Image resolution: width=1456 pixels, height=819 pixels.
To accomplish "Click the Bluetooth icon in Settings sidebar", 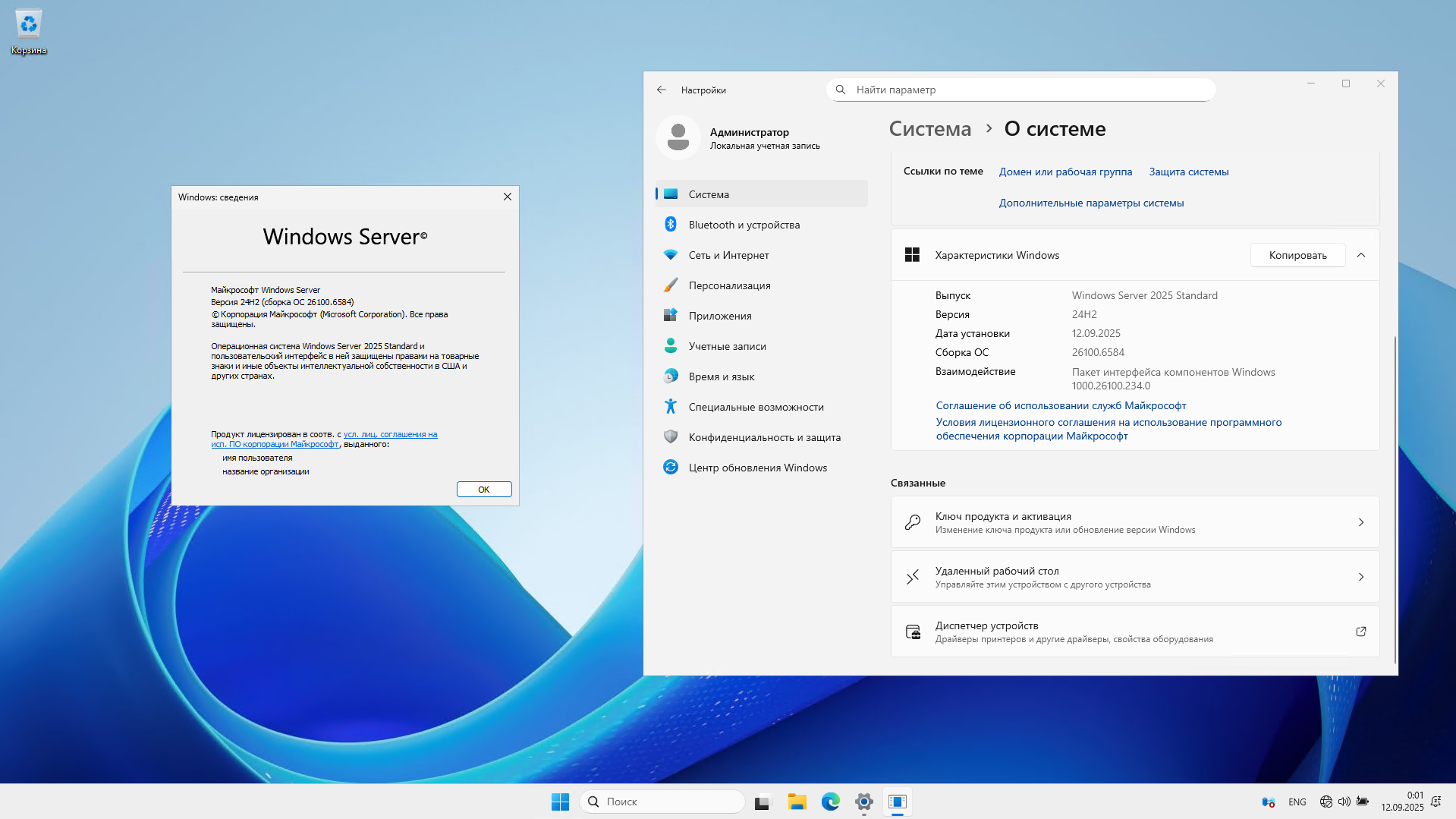I will (671, 224).
